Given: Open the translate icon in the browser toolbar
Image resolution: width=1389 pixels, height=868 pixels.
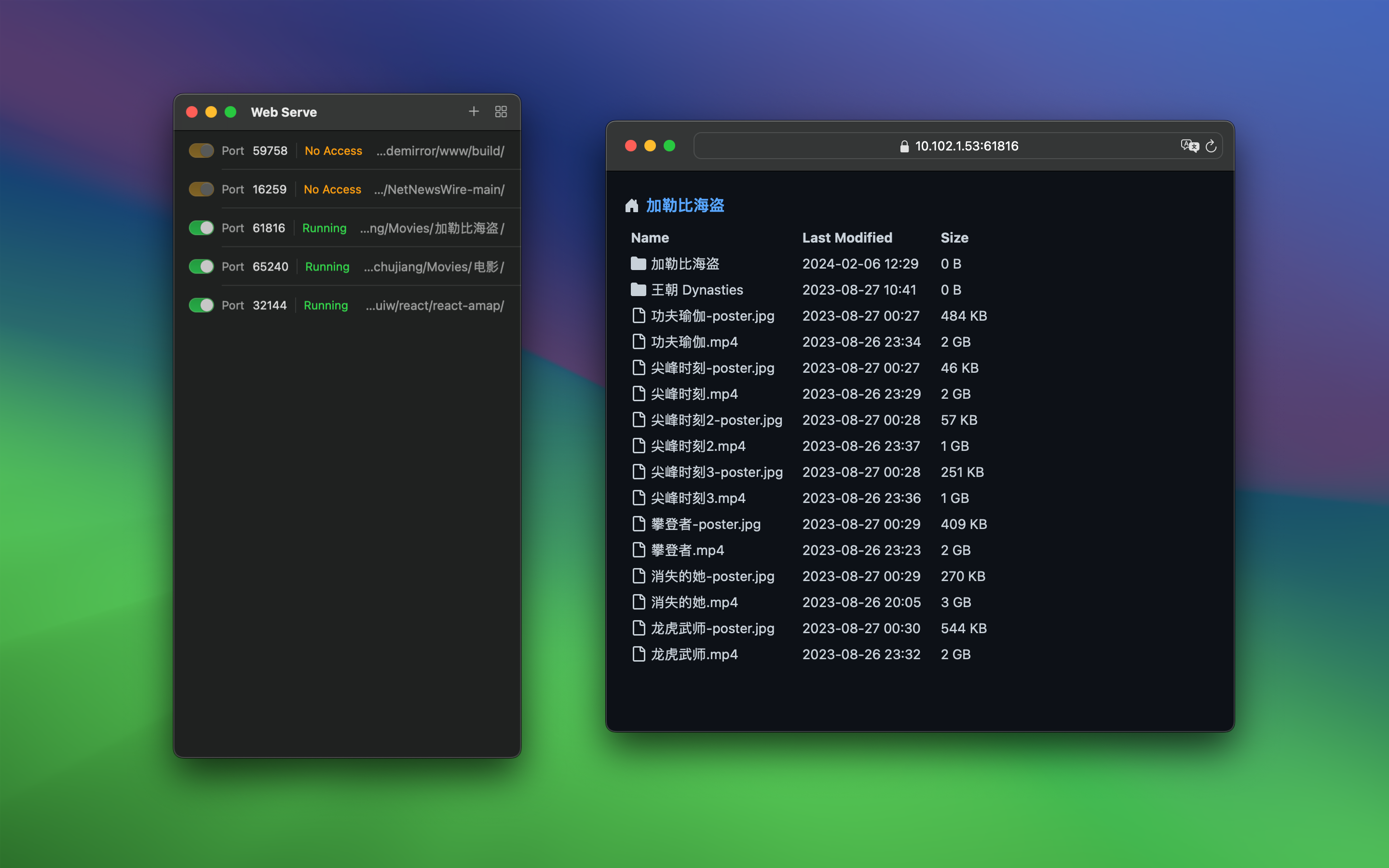Looking at the screenshot, I should pyautogui.click(x=1189, y=145).
